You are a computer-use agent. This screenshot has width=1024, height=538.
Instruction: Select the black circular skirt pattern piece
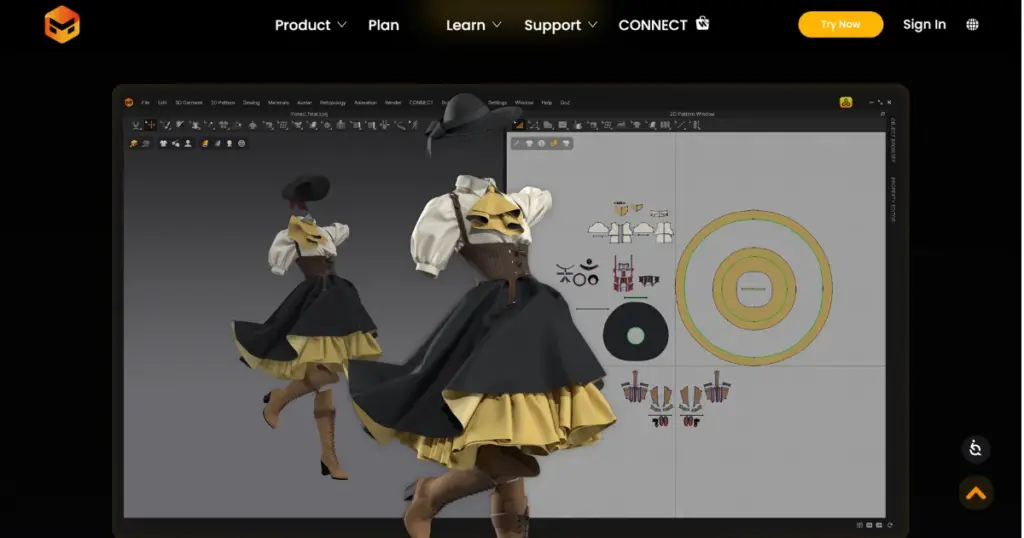pyautogui.click(x=635, y=333)
